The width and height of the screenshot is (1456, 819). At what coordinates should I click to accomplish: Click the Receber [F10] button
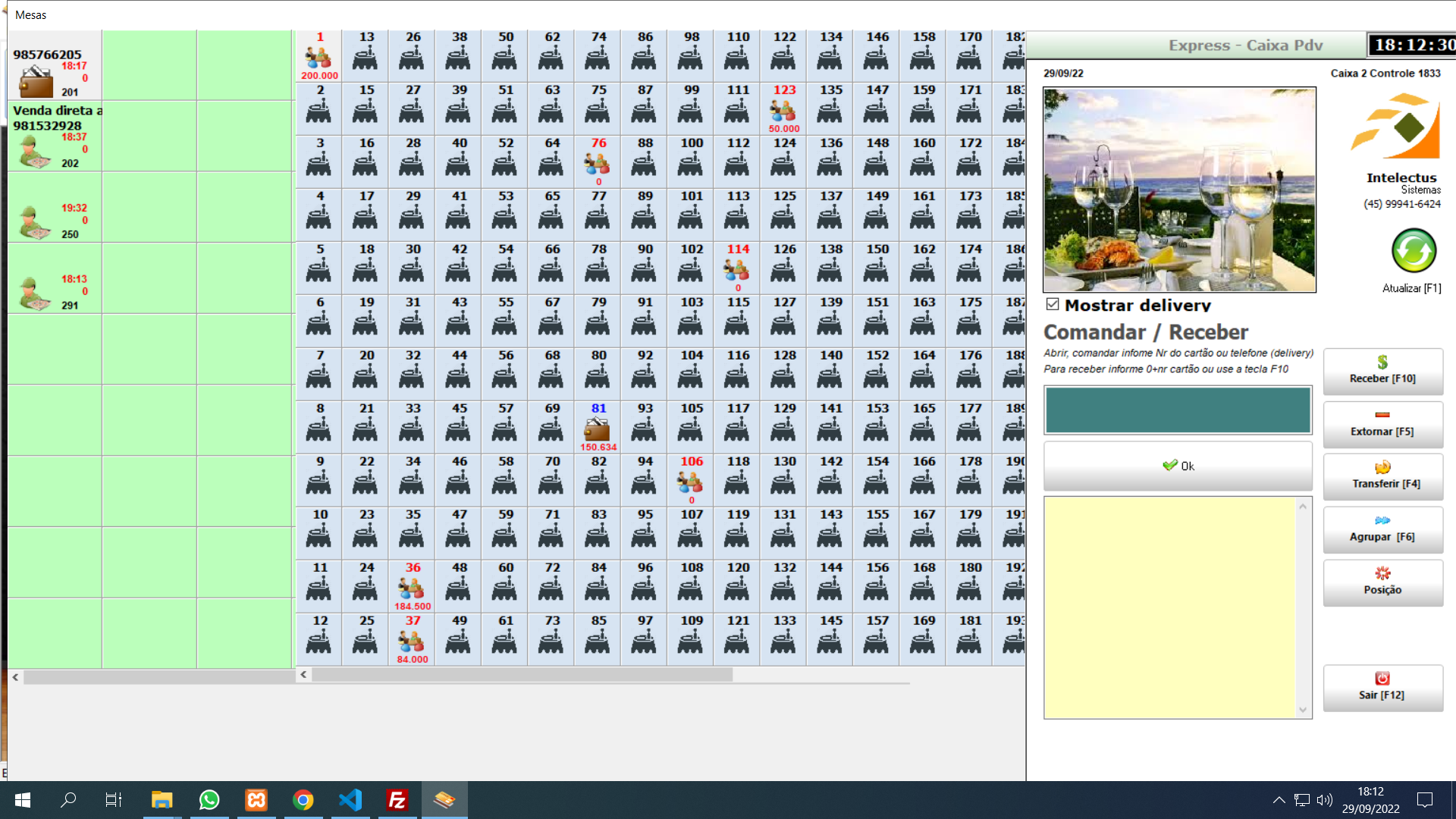1382,371
